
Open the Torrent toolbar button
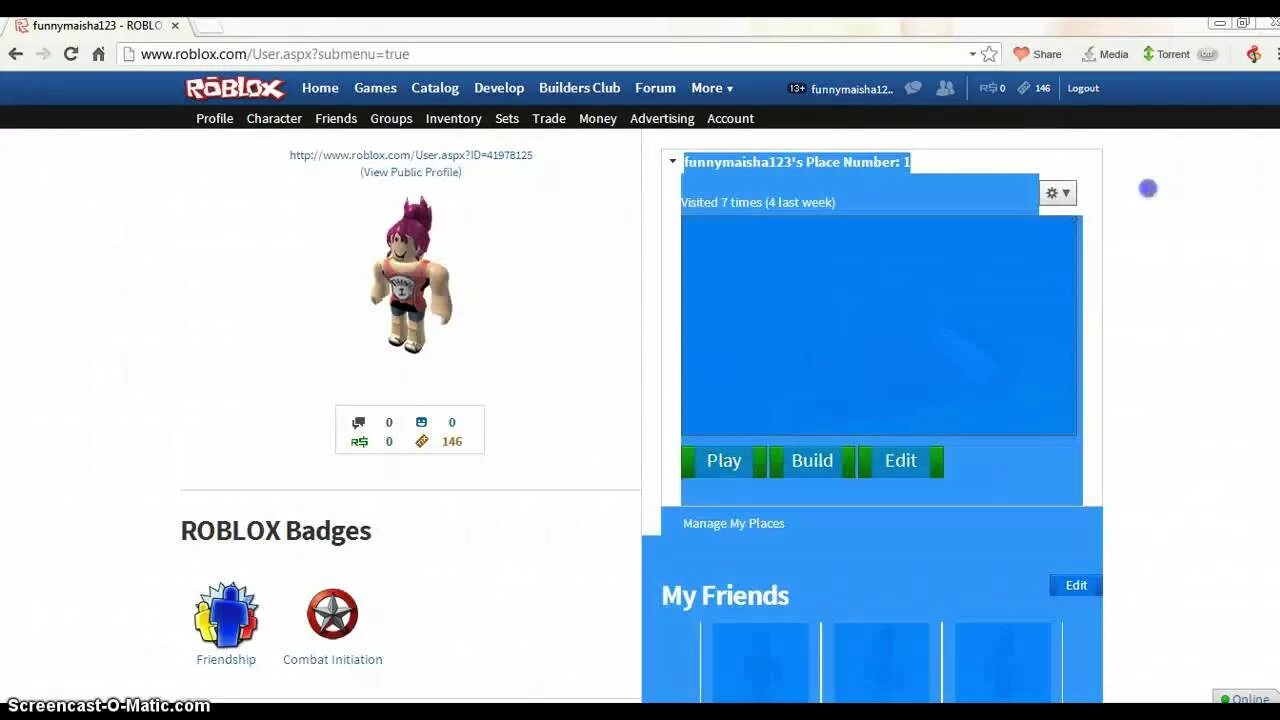(x=1166, y=54)
